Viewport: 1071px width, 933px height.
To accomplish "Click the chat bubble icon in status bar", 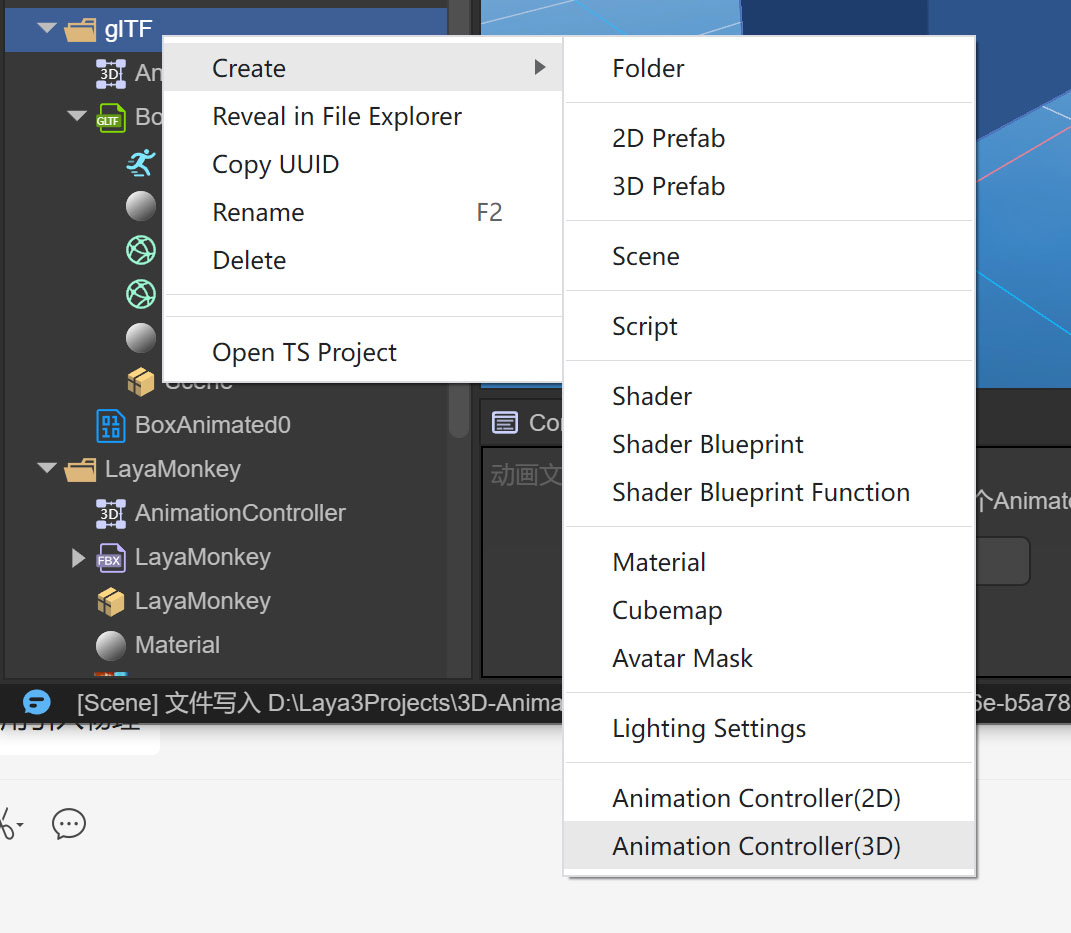I will pos(37,702).
